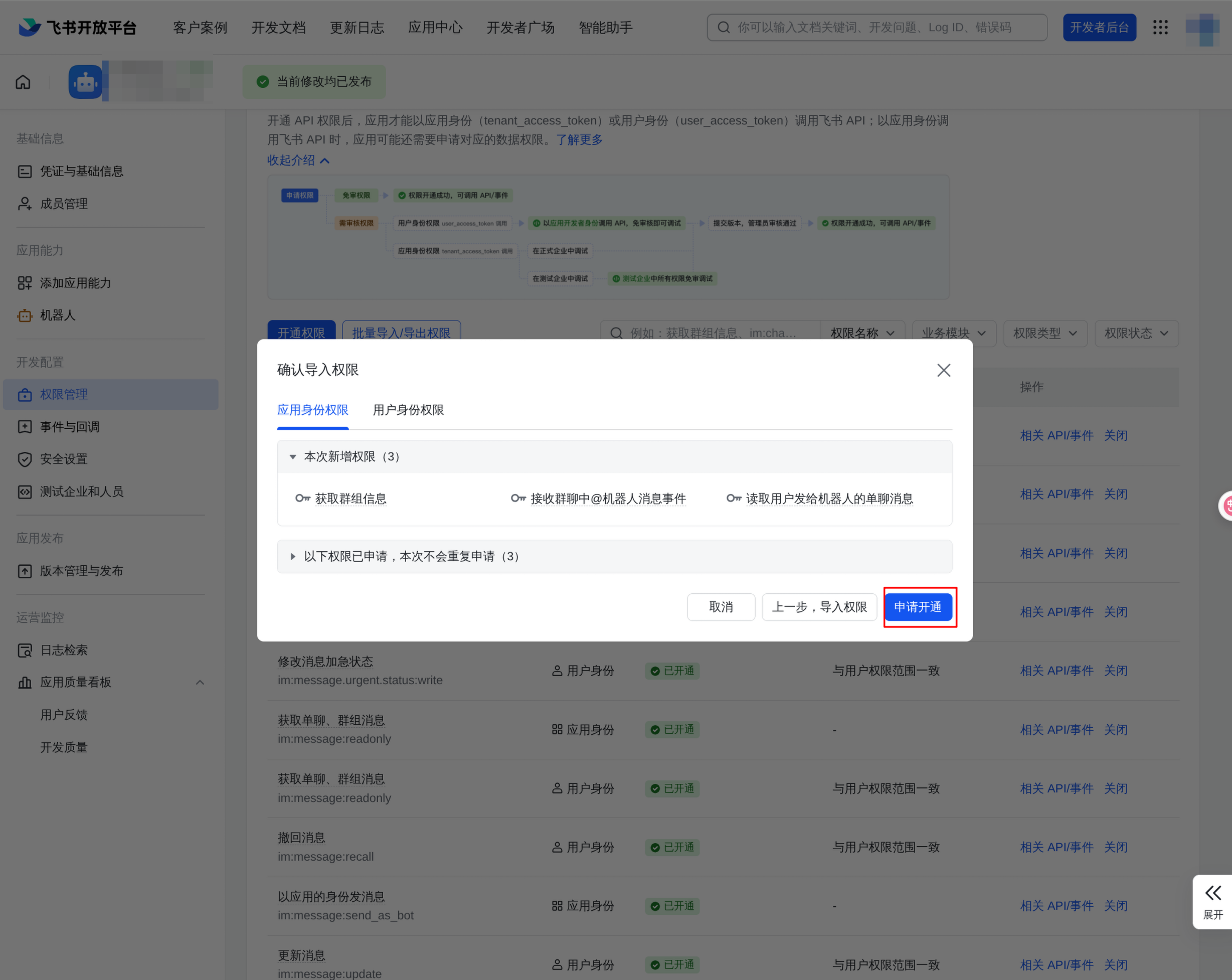Open the 业务模块 filter dropdown
The width and height of the screenshot is (1232, 980).
point(954,333)
